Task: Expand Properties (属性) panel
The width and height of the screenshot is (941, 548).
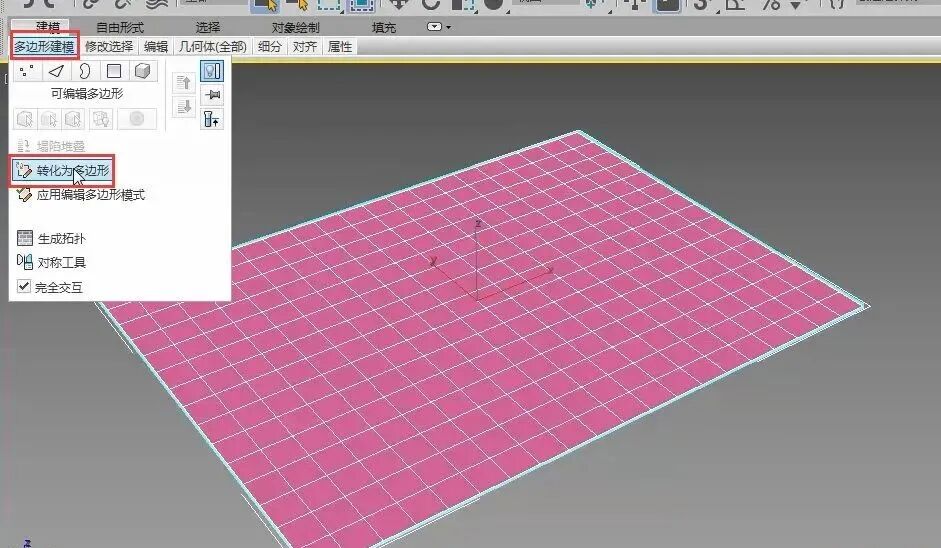Action: pyautogui.click(x=340, y=46)
